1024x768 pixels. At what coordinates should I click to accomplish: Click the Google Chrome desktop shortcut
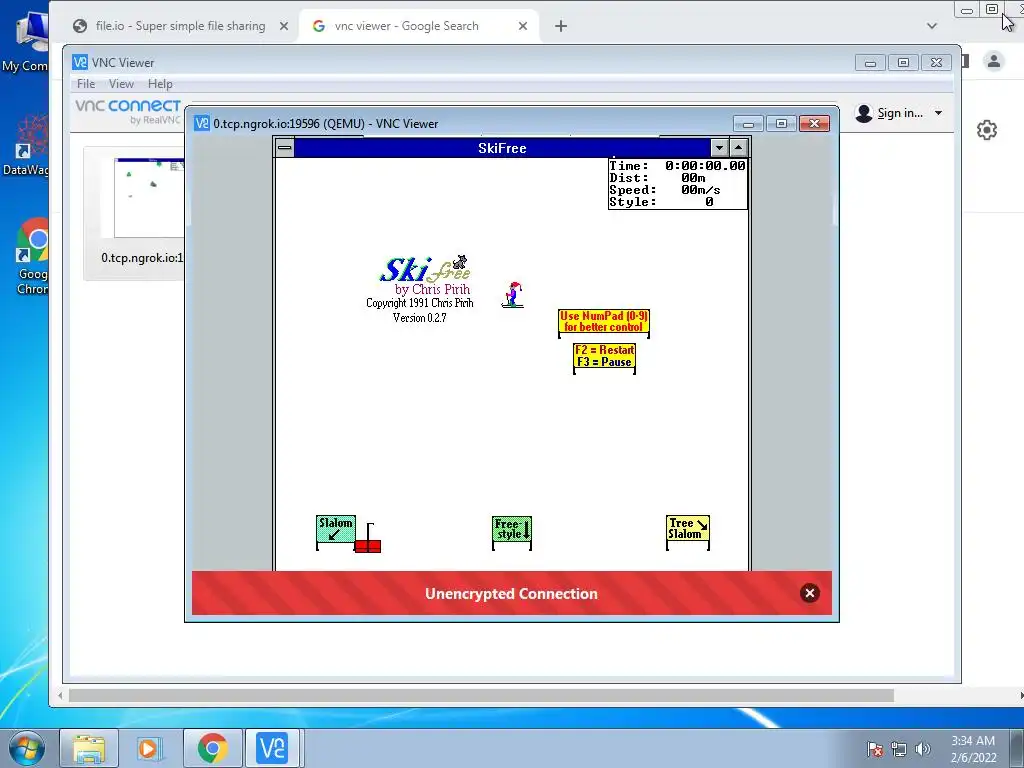point(34,257)
